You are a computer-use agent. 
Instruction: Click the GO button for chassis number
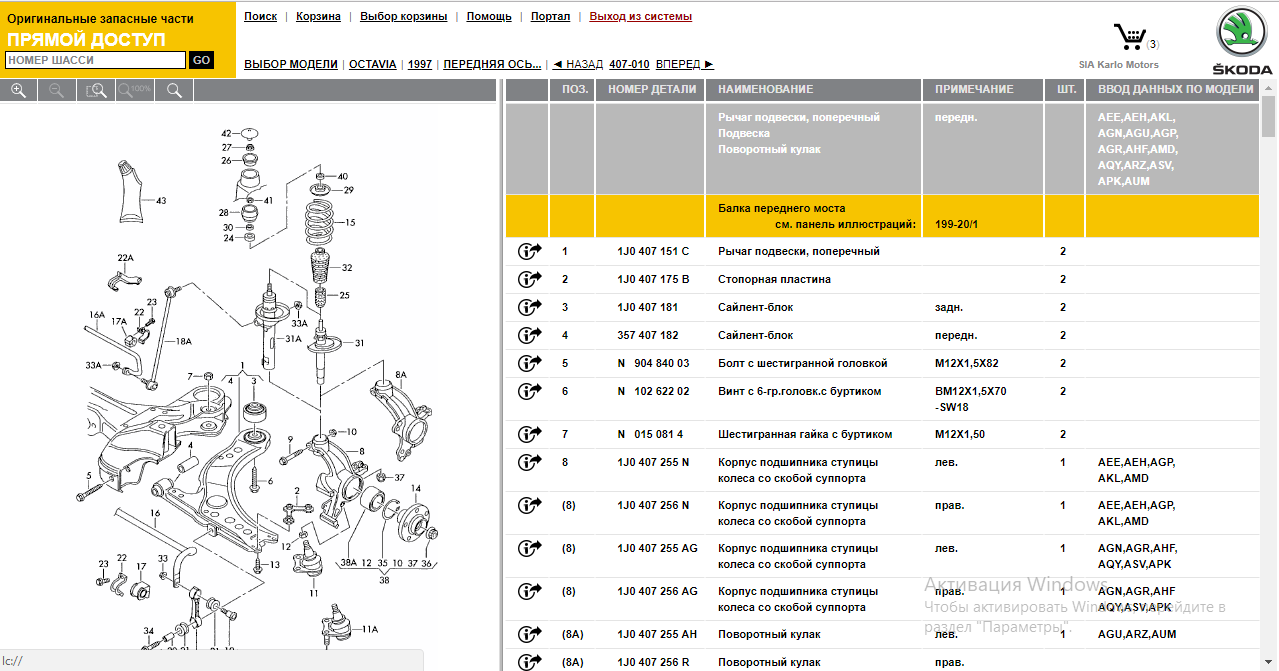coord(201,60)
